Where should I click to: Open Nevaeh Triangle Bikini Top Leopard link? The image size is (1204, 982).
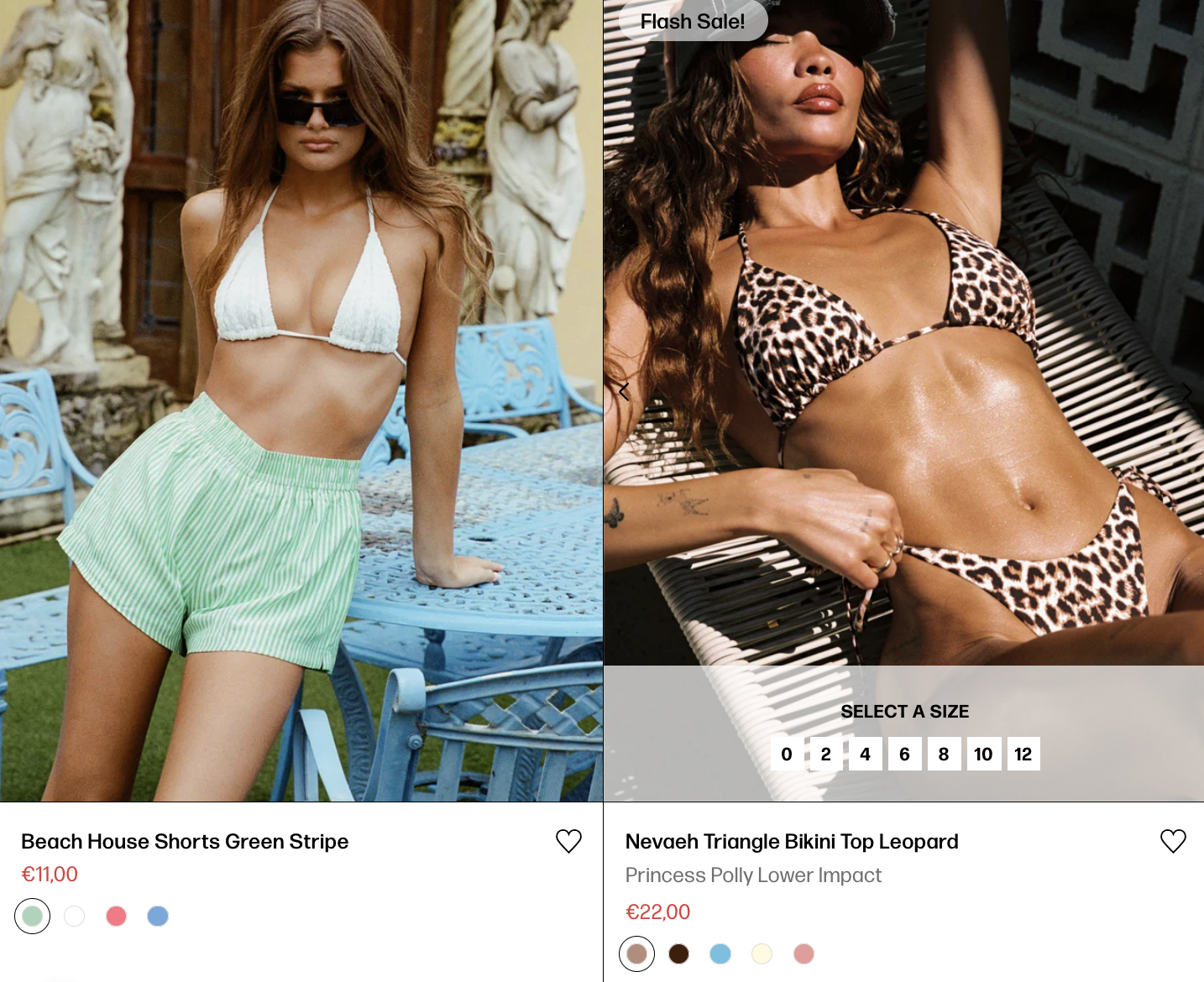[x=792, y=841]
